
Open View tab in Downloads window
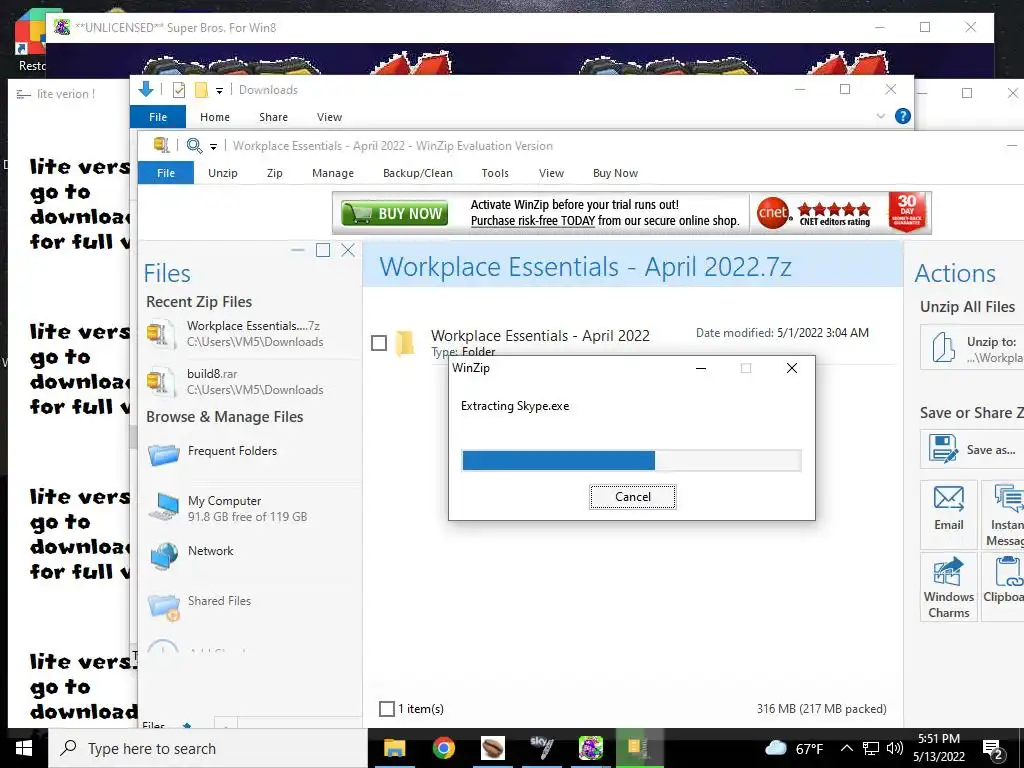(329, 117)
